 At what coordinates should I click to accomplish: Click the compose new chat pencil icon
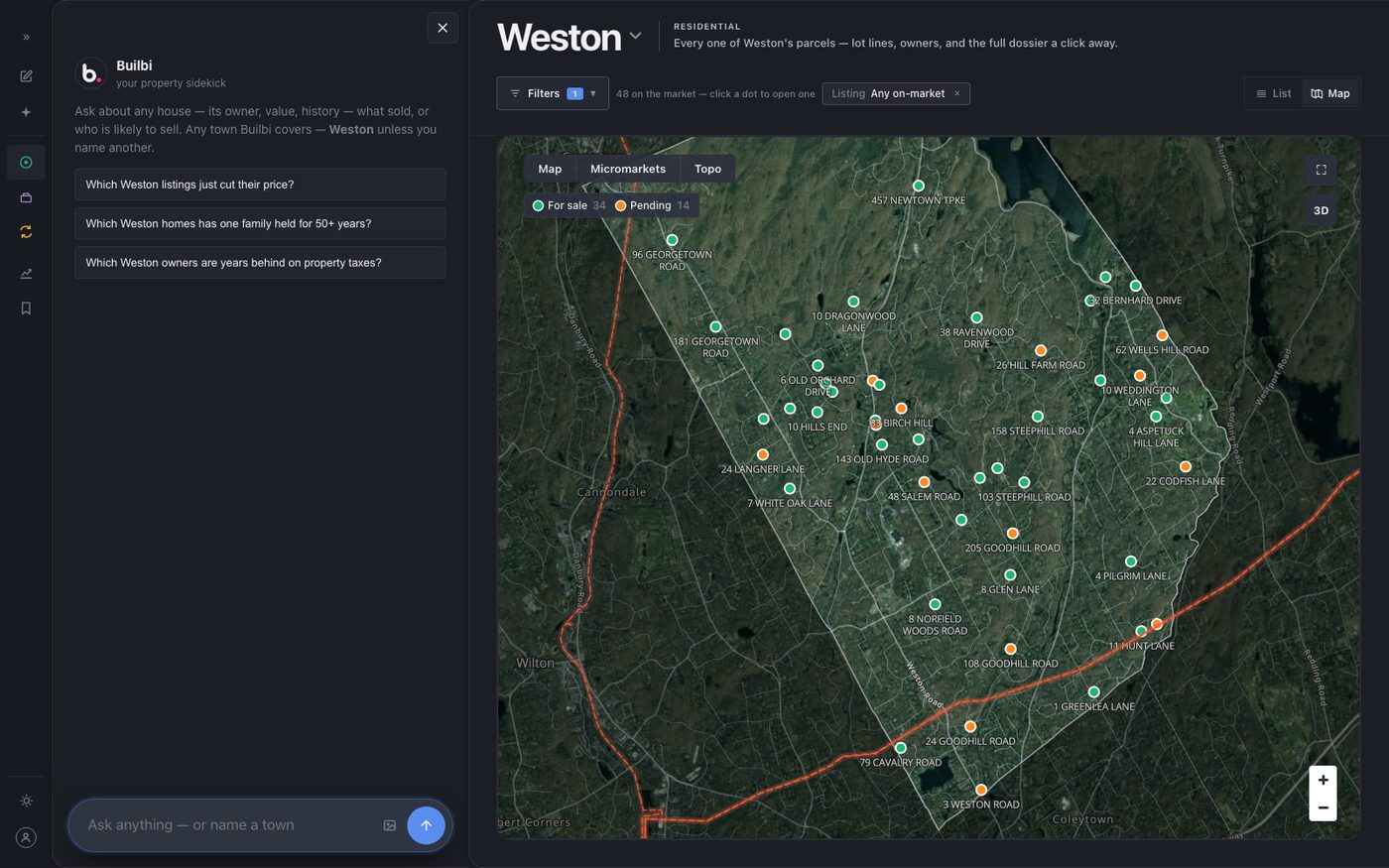click(26, 76)
